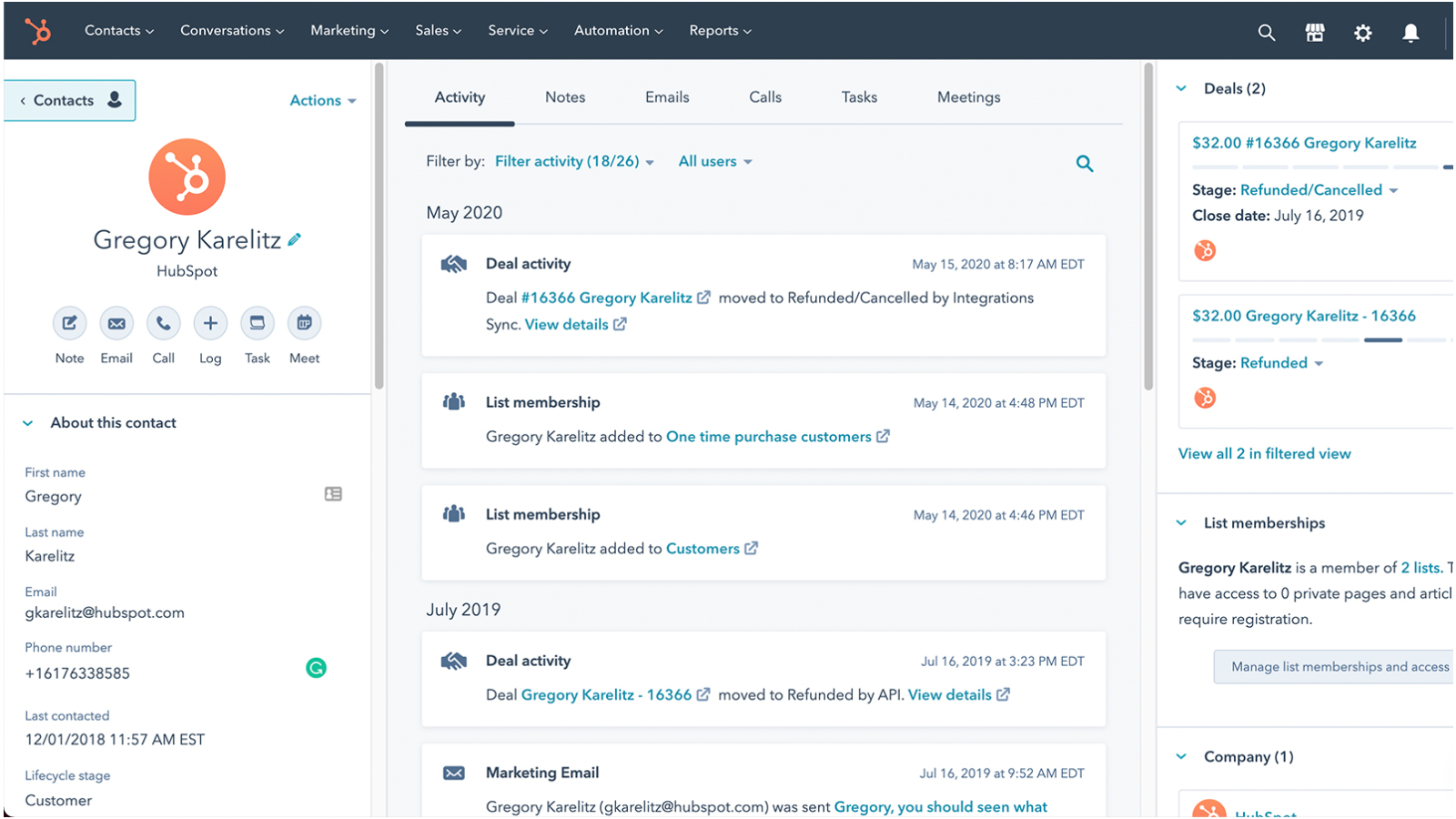Collapse the About this contact section
1456x819 pixels.
pyautogui.click(x=27, y=422)
